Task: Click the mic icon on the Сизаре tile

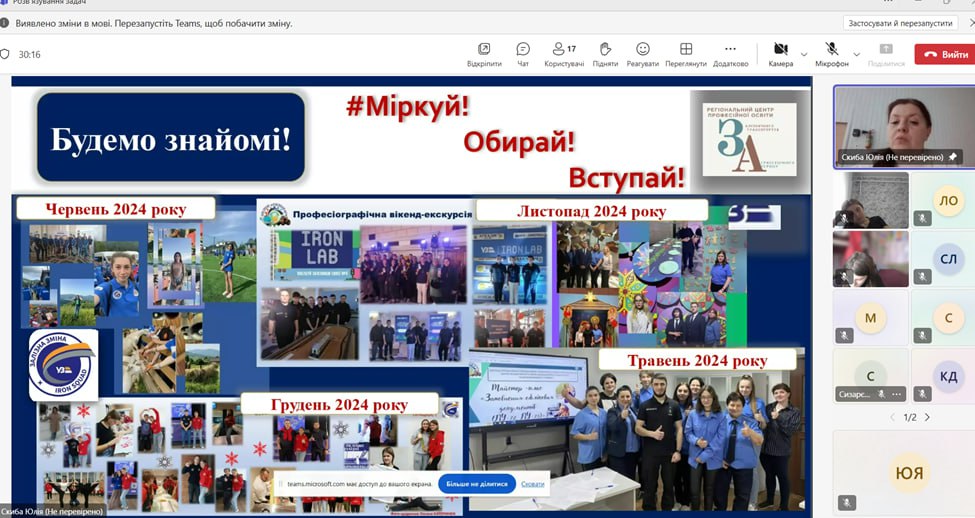Action: pyautogui.click(x=881, y=394)
